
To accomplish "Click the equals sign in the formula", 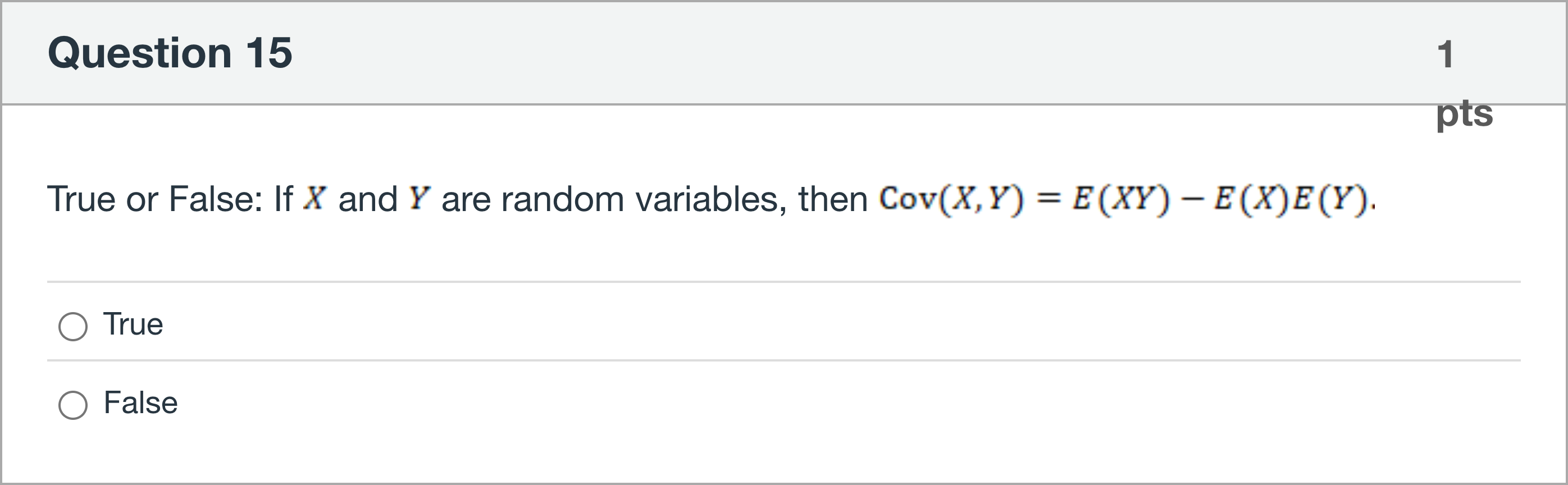I will (1049, 199).
